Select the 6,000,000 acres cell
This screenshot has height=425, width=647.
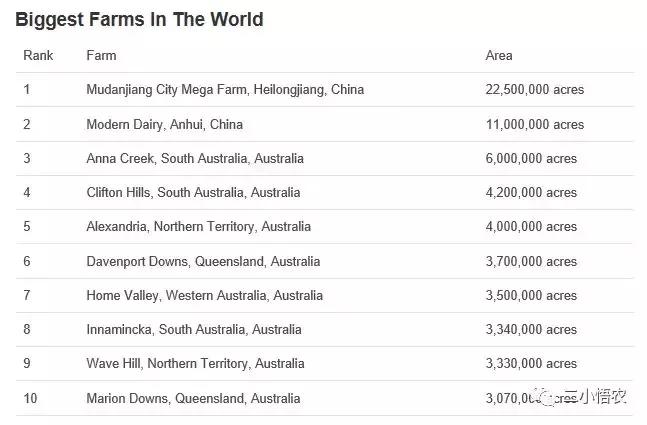531,159
